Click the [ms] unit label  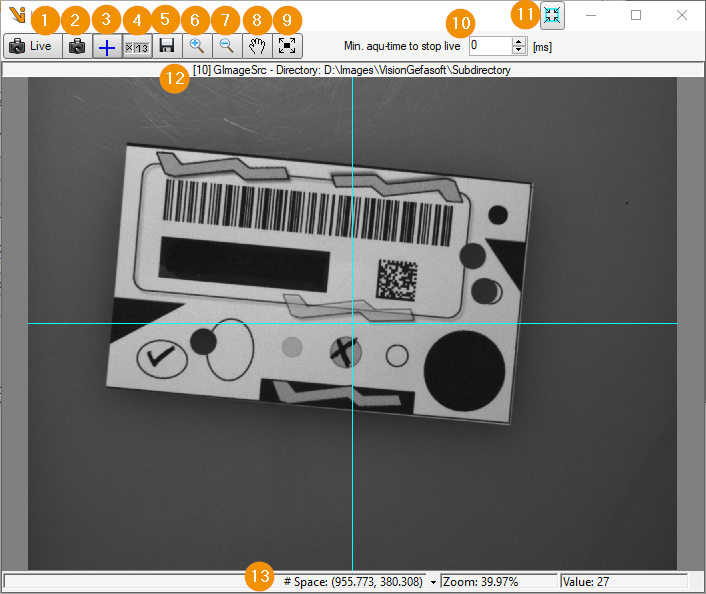click(x=542, y=47)
